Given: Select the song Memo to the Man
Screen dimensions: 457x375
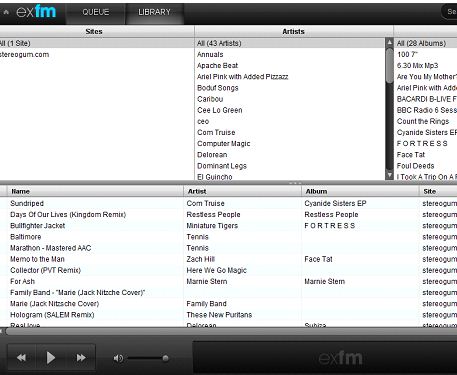Looking at the screenshot, I should click(37, 259).
